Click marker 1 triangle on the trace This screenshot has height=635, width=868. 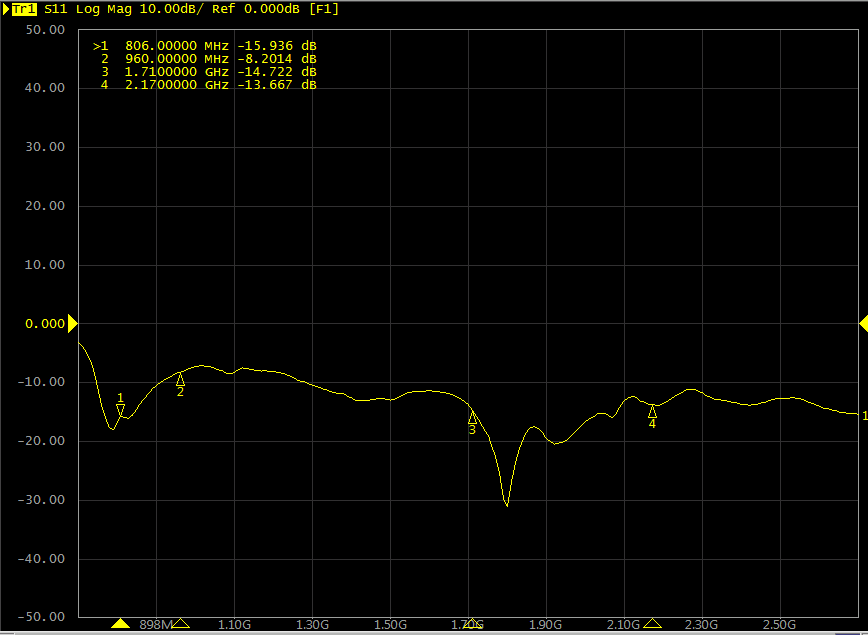tap(121, 410)
